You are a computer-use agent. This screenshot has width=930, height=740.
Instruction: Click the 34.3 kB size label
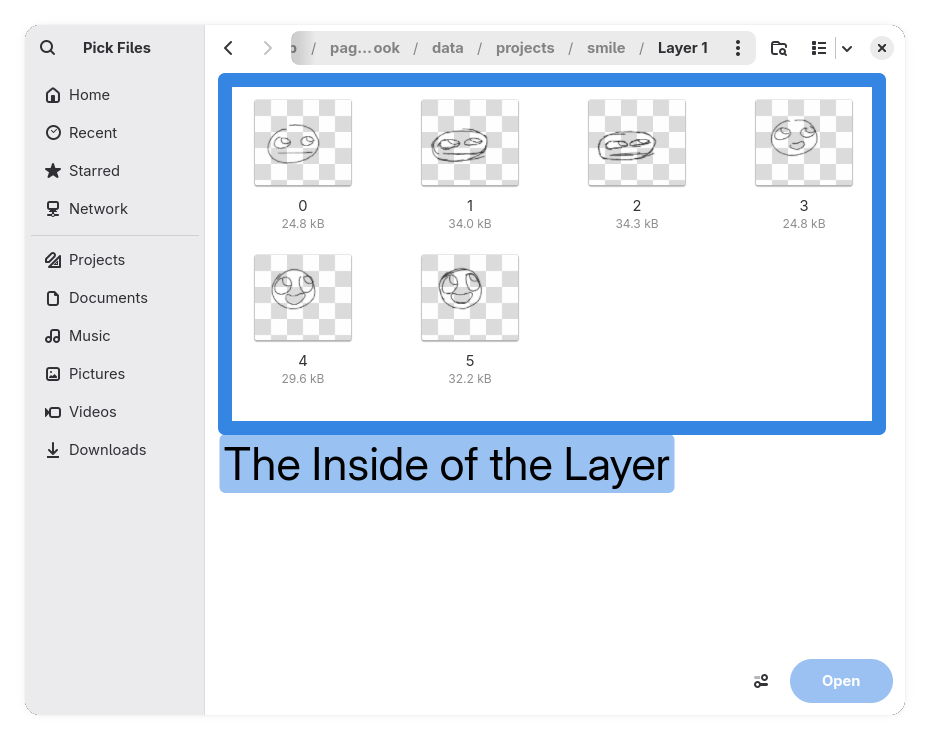(x=637, y=224)
